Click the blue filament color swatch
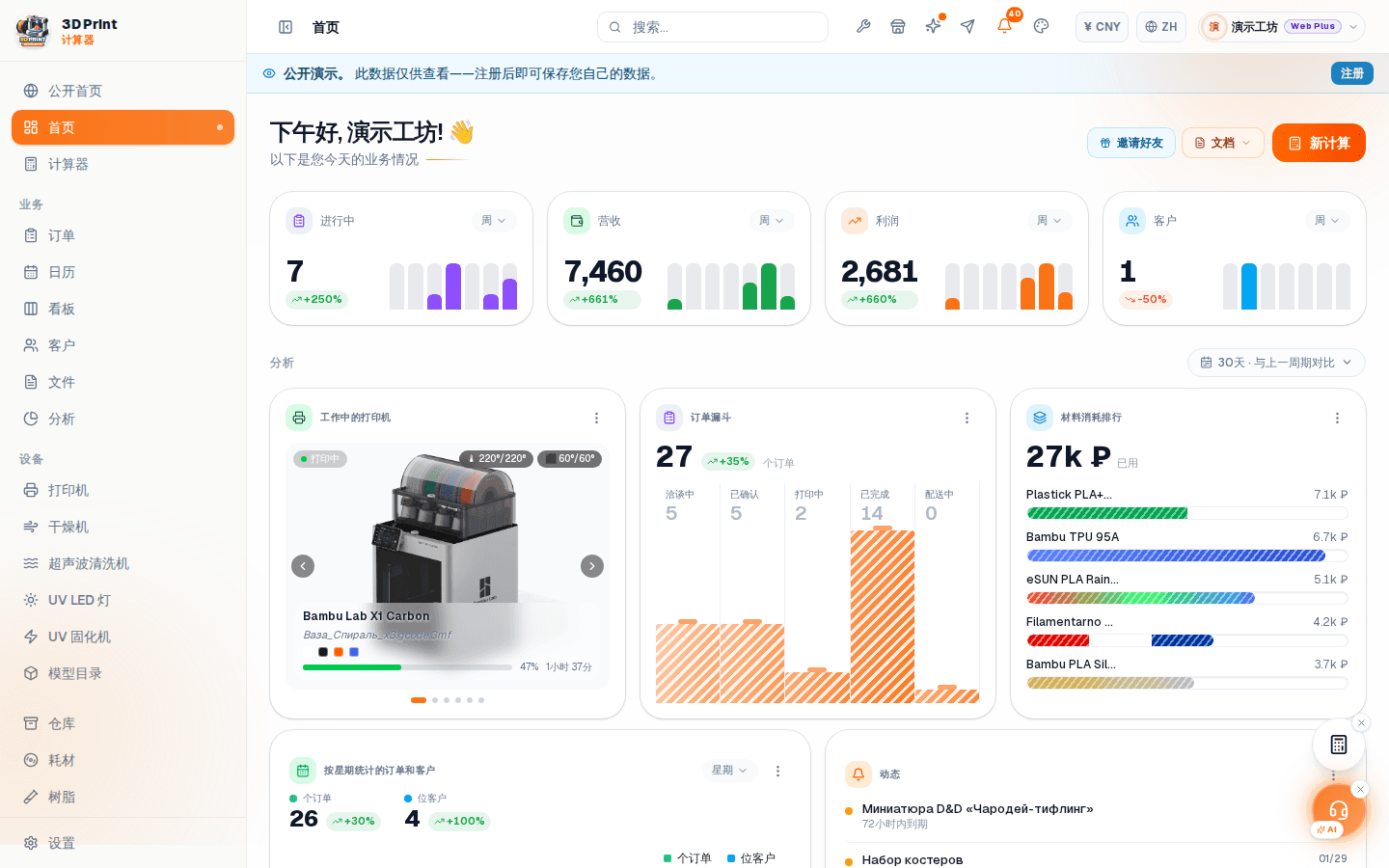Image resolution: width=1389 pixels, height=868 pixels. click(354, 652)
